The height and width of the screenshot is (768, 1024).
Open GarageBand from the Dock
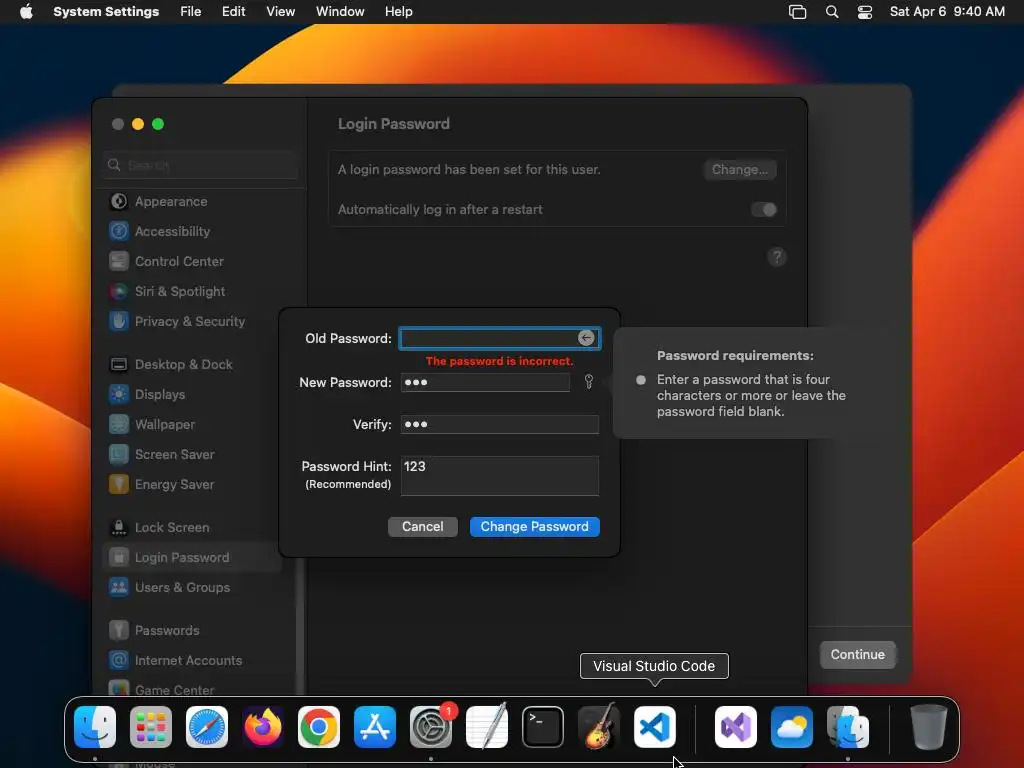pos(599,727)
